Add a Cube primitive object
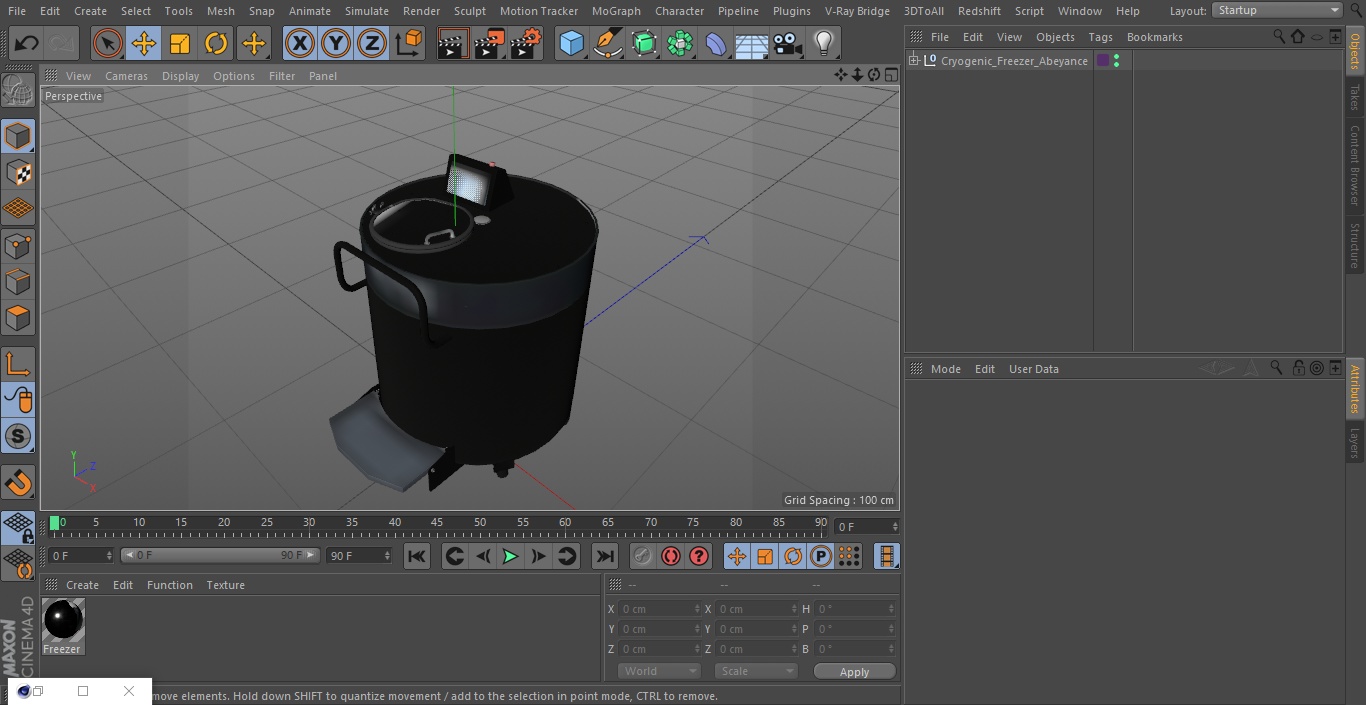Viewport: 1366px width, 705px height. tap(571, 44)
